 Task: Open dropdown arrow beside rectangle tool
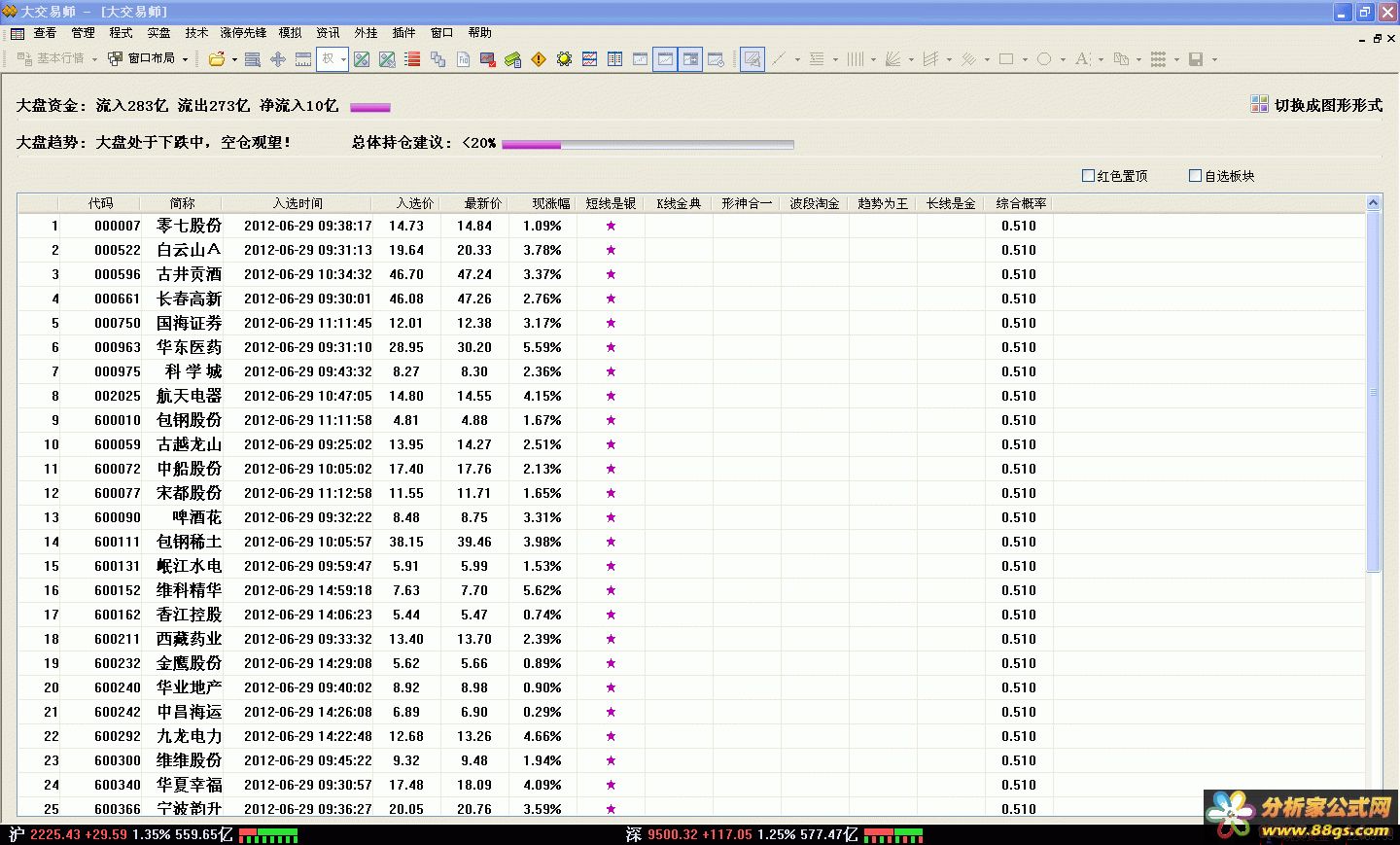tap(1025, 59)
